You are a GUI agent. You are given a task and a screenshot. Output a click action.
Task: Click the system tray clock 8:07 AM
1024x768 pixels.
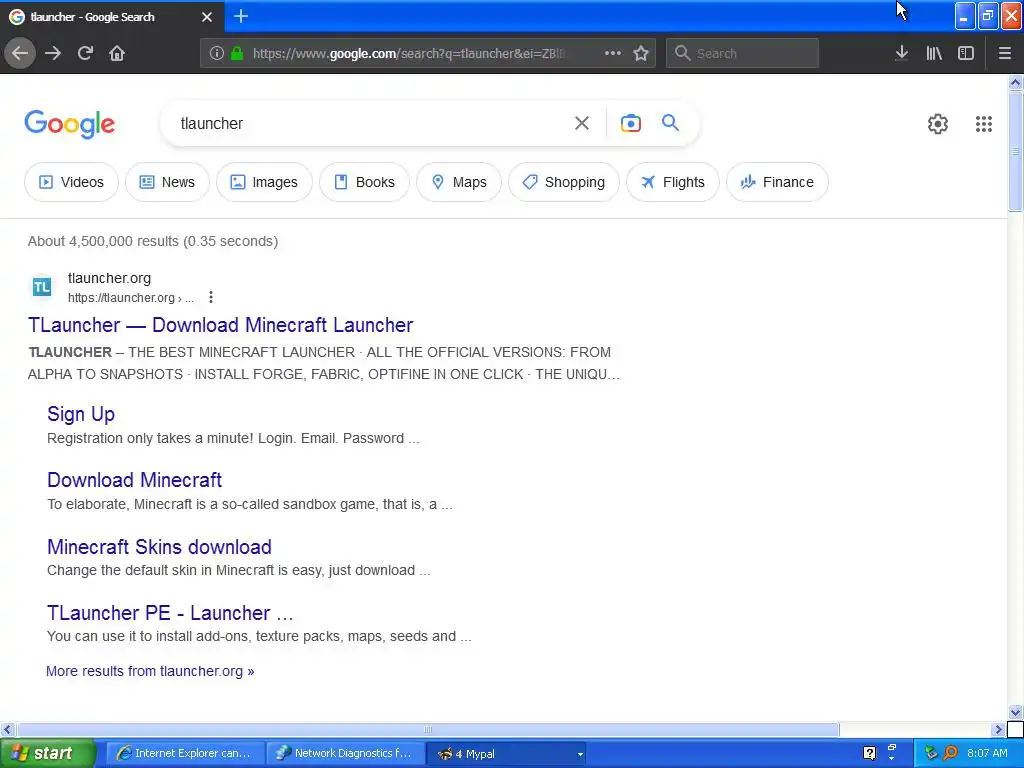tap(987, 754)
